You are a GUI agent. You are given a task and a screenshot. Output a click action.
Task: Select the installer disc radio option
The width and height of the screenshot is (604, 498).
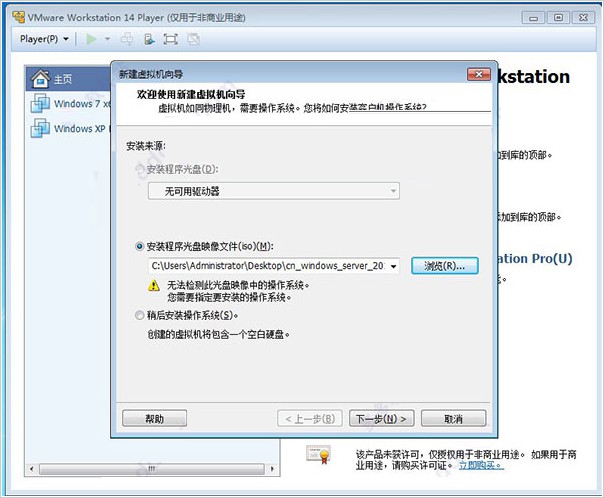[139, 169]
